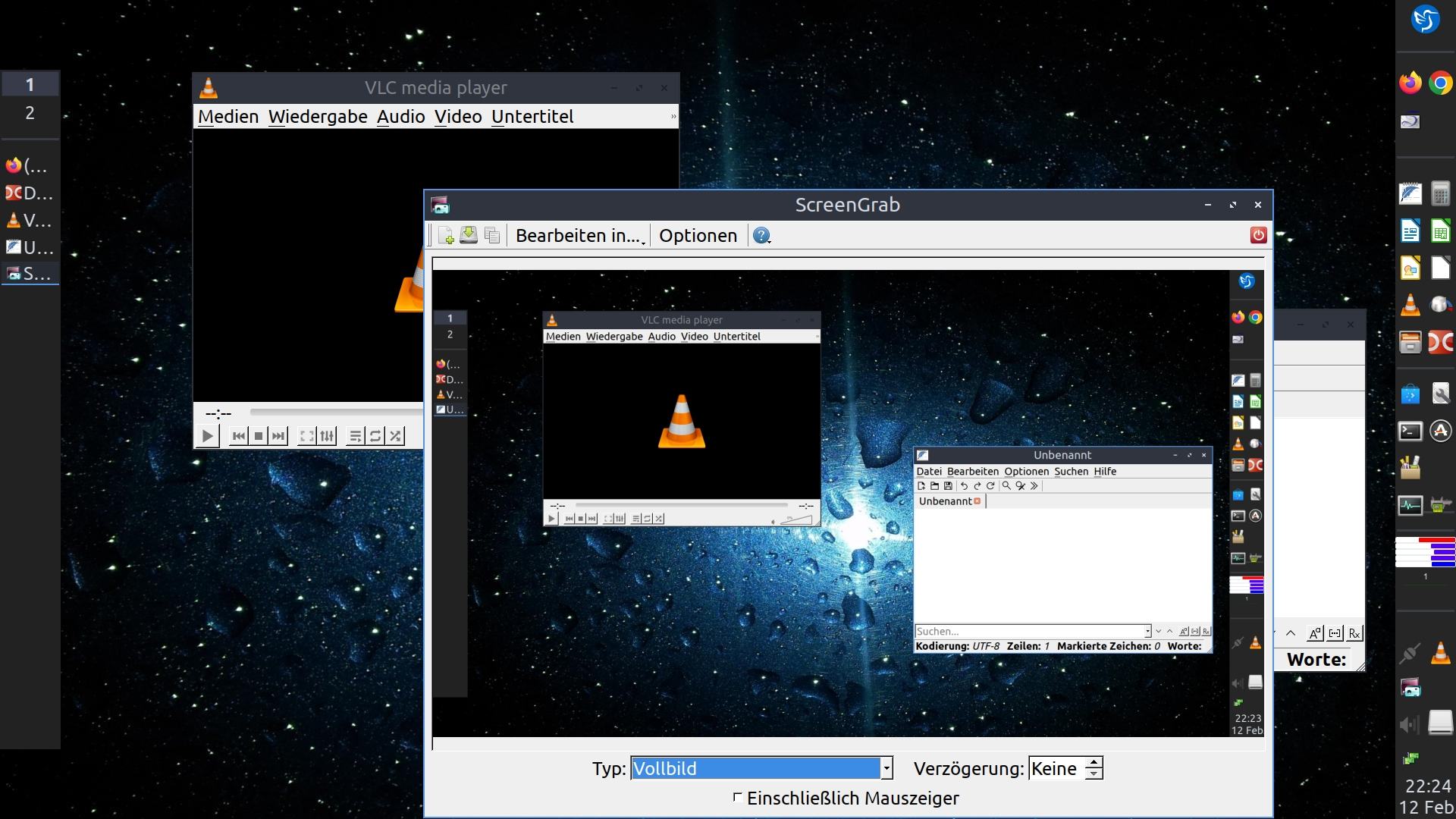Open the Wiedergabe menu in VLC
The width and height of the screenshot is (1456, 819).
(x=317, y=117)
